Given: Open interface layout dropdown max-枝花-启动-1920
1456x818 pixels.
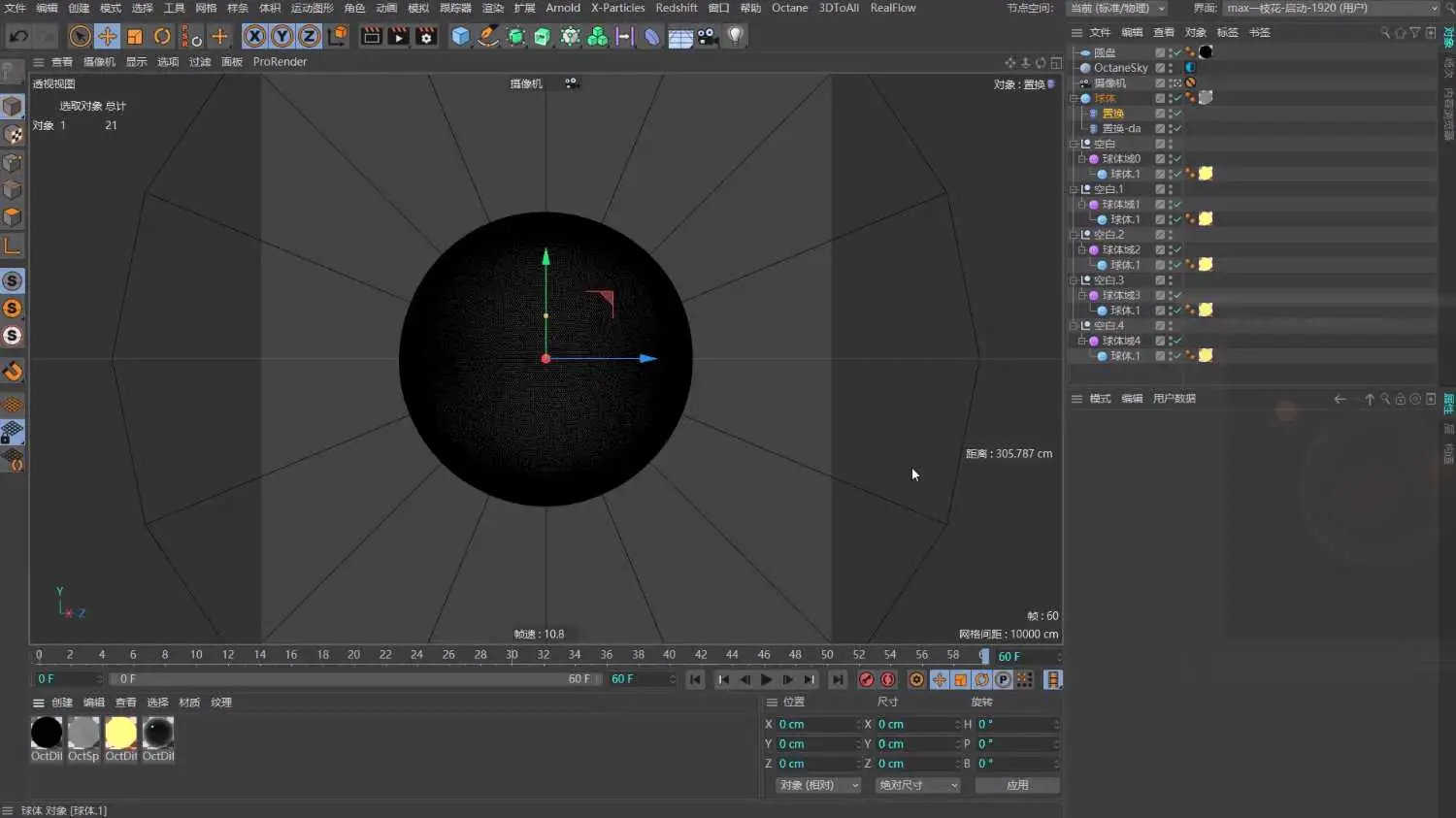Looking at the screenshot, I should [x=1332, y=8].
